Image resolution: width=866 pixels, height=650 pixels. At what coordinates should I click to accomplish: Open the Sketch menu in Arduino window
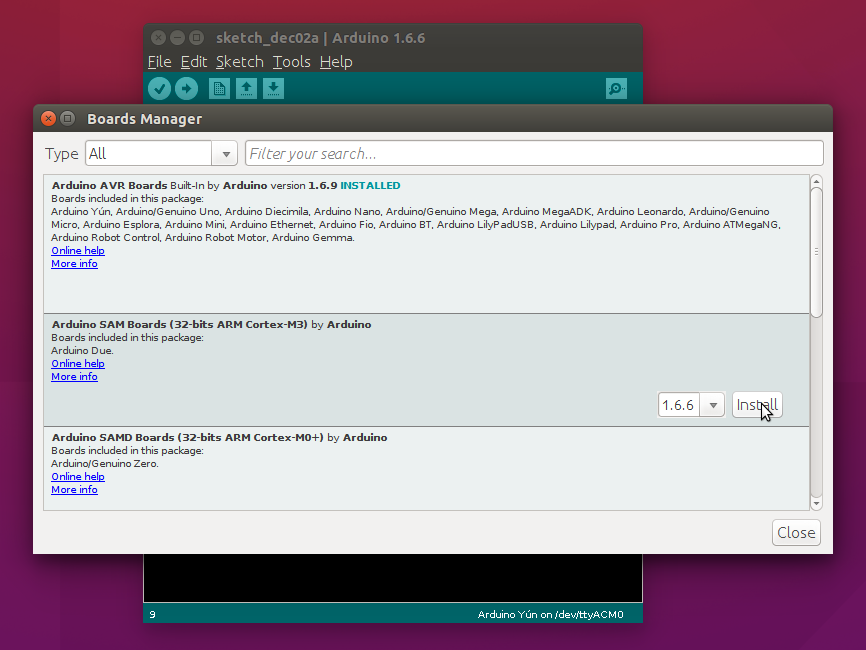pos(240,62)
